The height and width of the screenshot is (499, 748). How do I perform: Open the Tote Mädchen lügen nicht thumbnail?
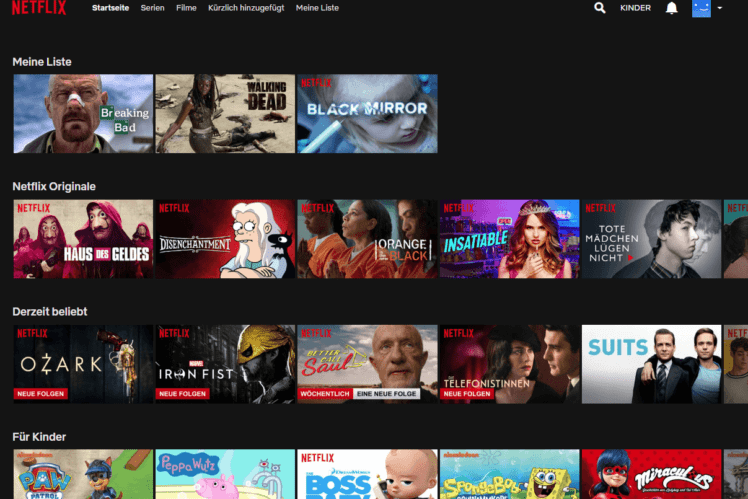652,239
